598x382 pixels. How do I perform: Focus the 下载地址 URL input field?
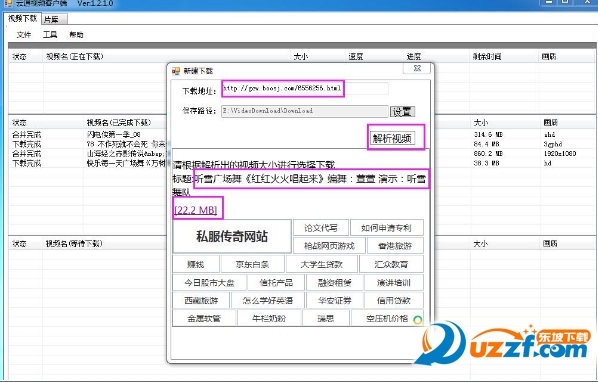click(305, 89)
